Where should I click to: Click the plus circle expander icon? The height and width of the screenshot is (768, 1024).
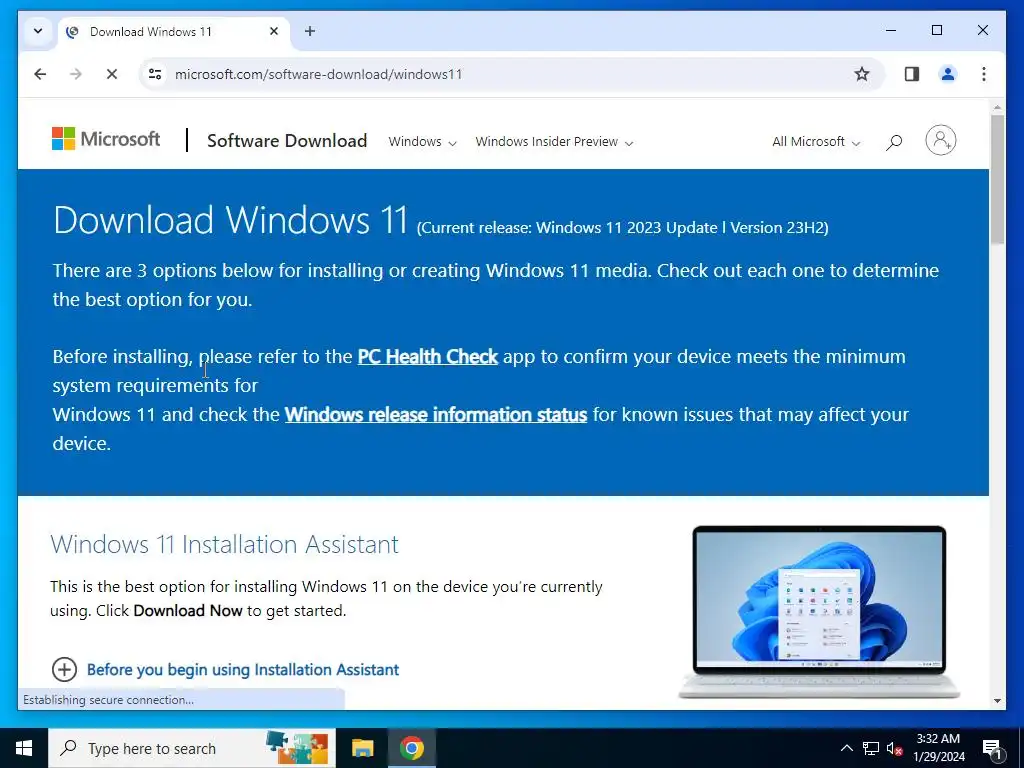[64, 669]
